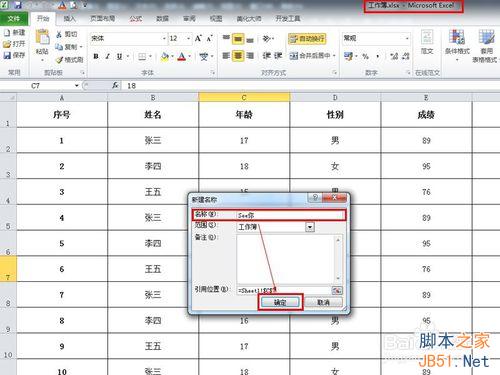
Task: Apply the fill color bucket
Action: tap(164, 56)
